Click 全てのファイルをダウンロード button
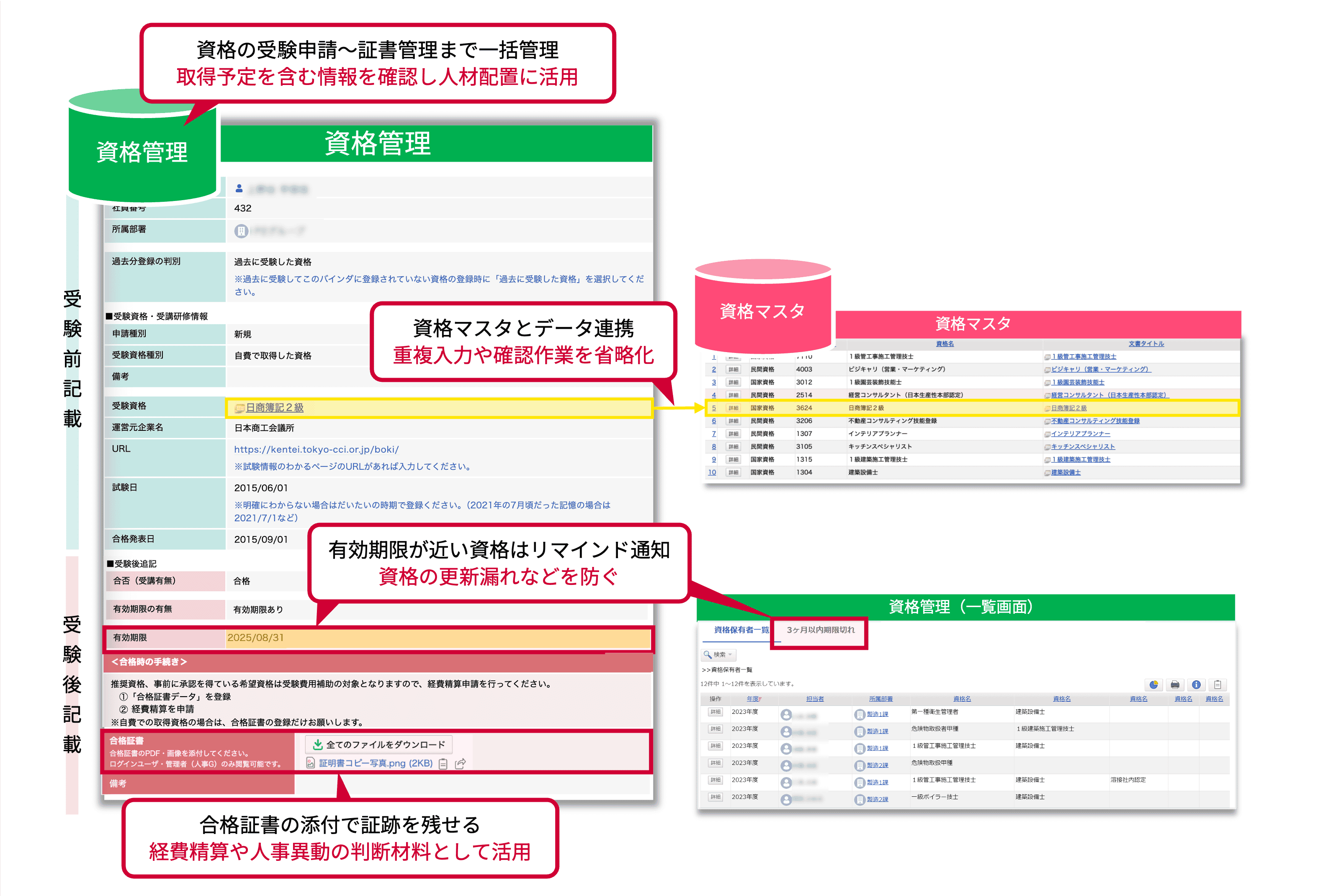 (x=379, y=744)
